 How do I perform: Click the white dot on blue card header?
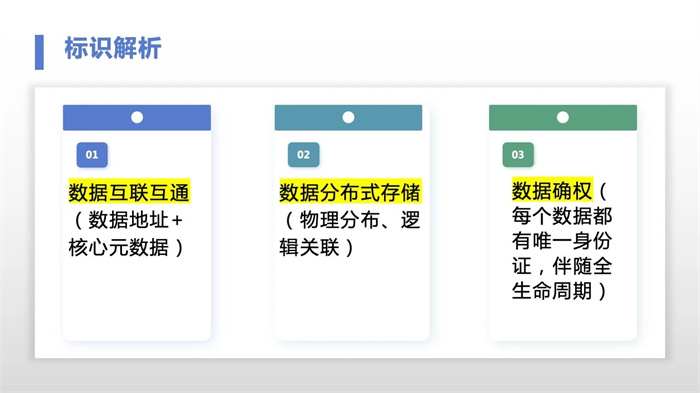click(137, 117)
